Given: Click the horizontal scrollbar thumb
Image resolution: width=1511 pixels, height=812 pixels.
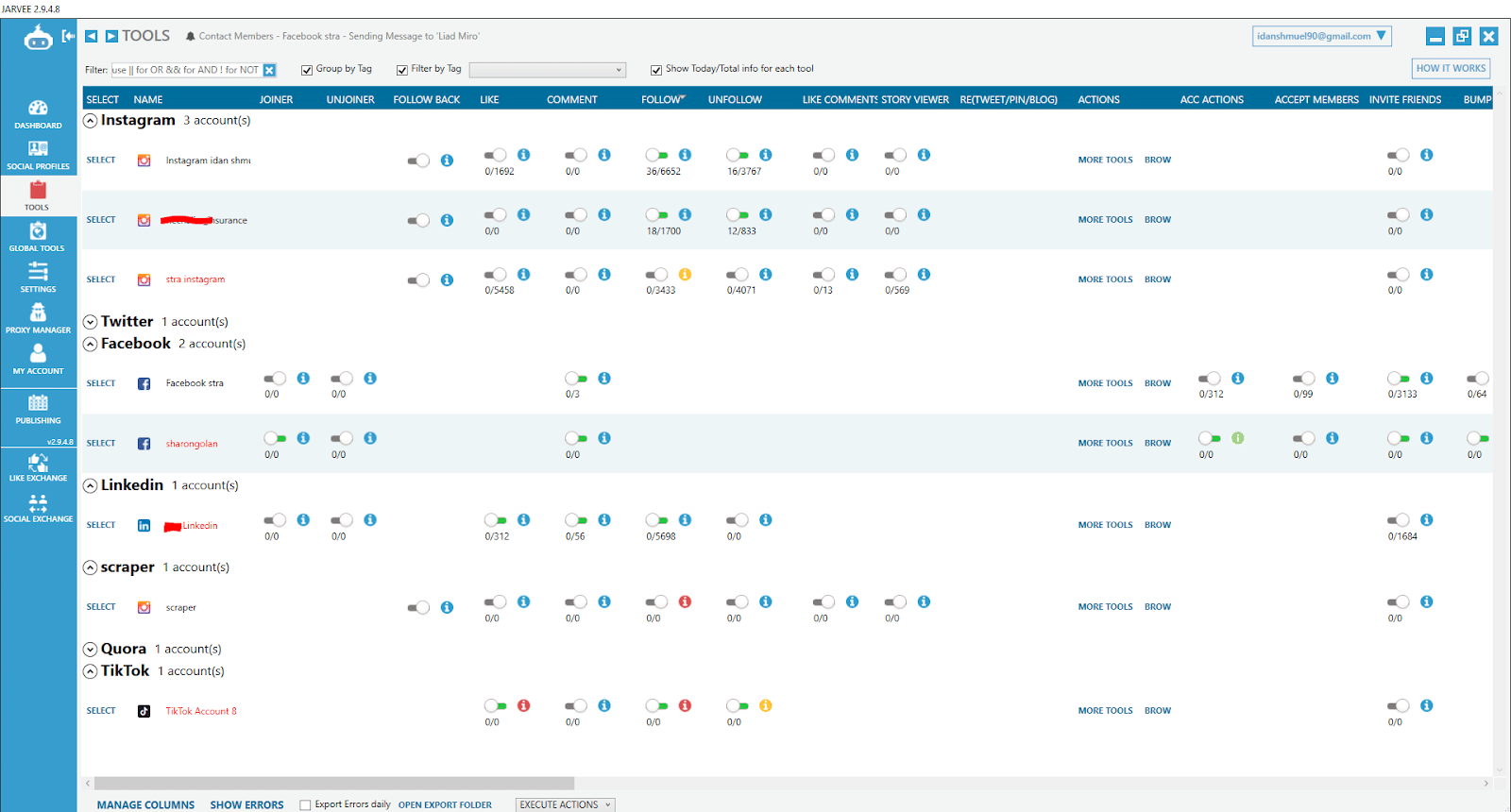Looking at the screenshot, I should 334,783.
